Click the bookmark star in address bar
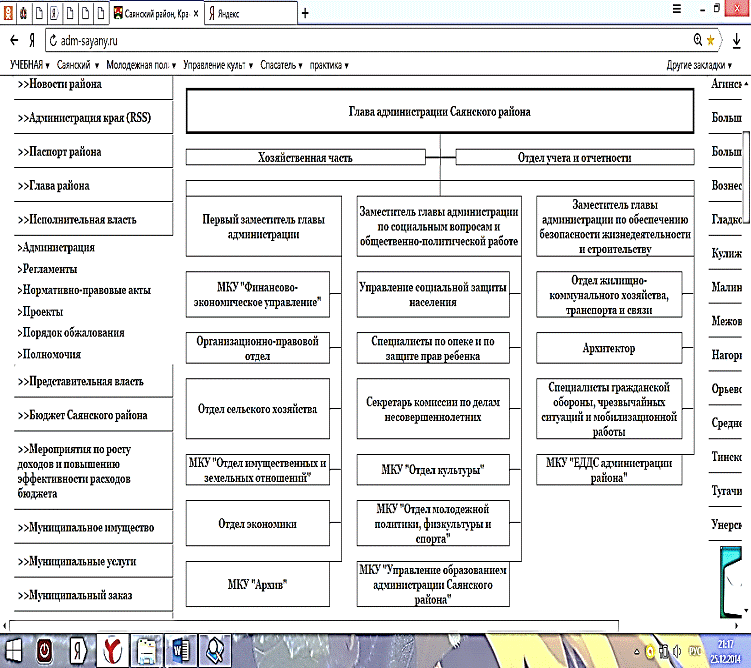751x668 pixels. pos(710,40)
